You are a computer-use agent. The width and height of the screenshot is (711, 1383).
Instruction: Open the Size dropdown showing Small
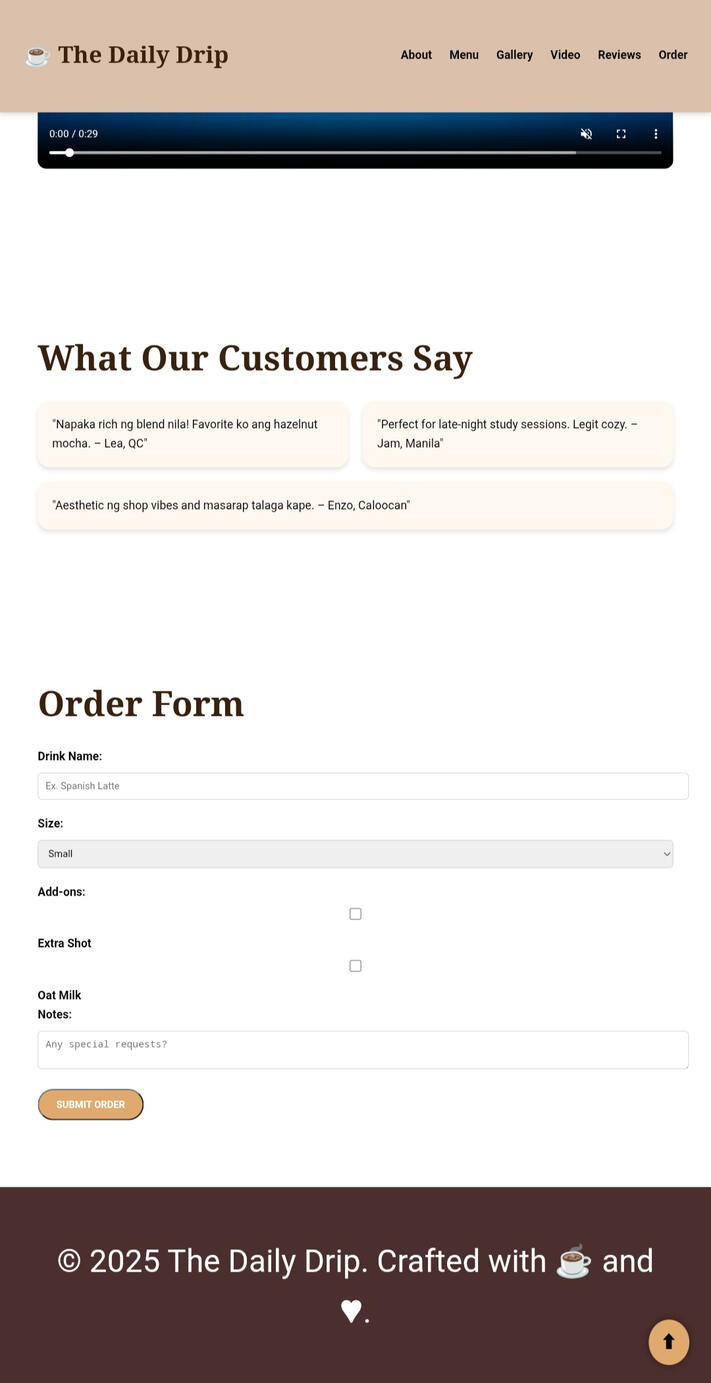[355, 854]
